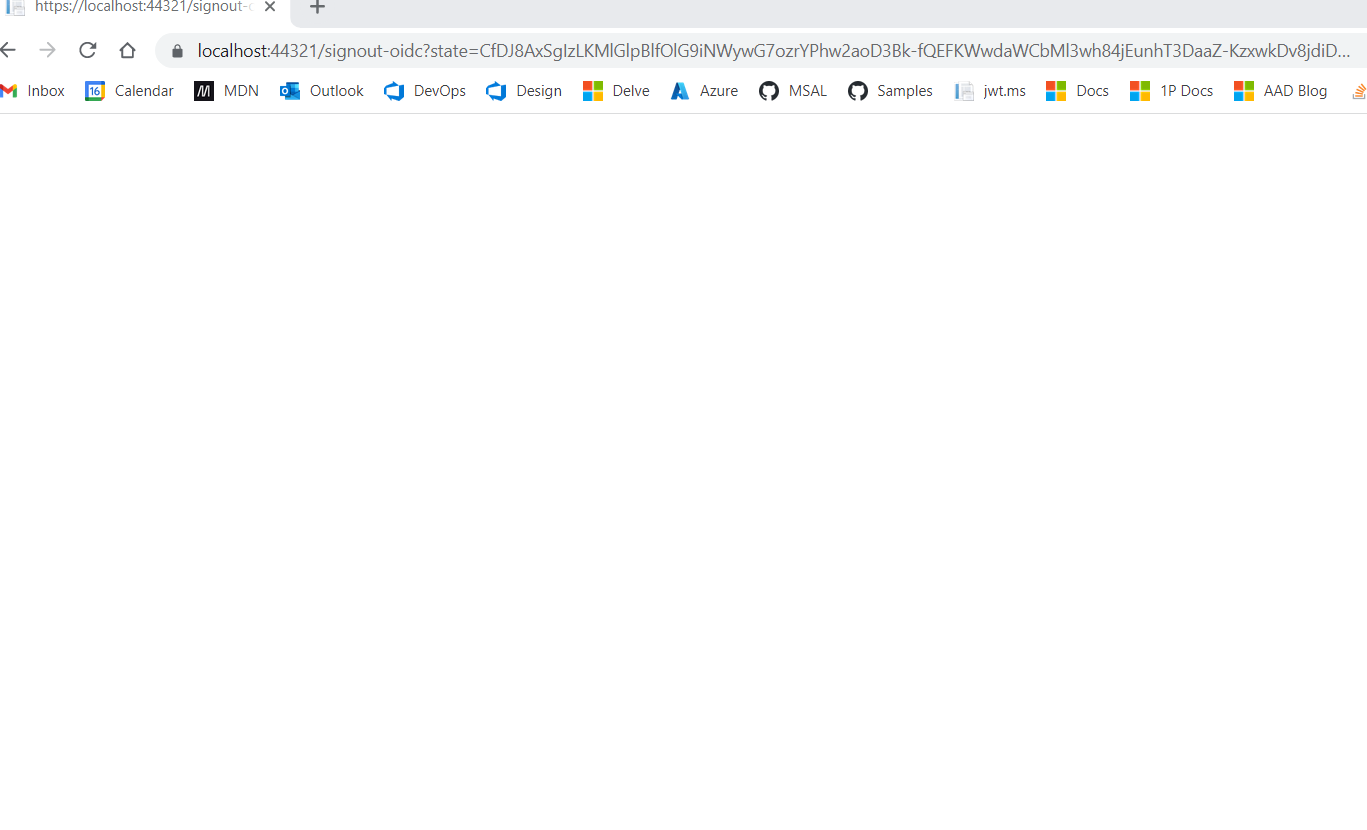The image size is (1367, 830).
Task: Open the Calendar bookmark
Action: [x=130, y=91]
